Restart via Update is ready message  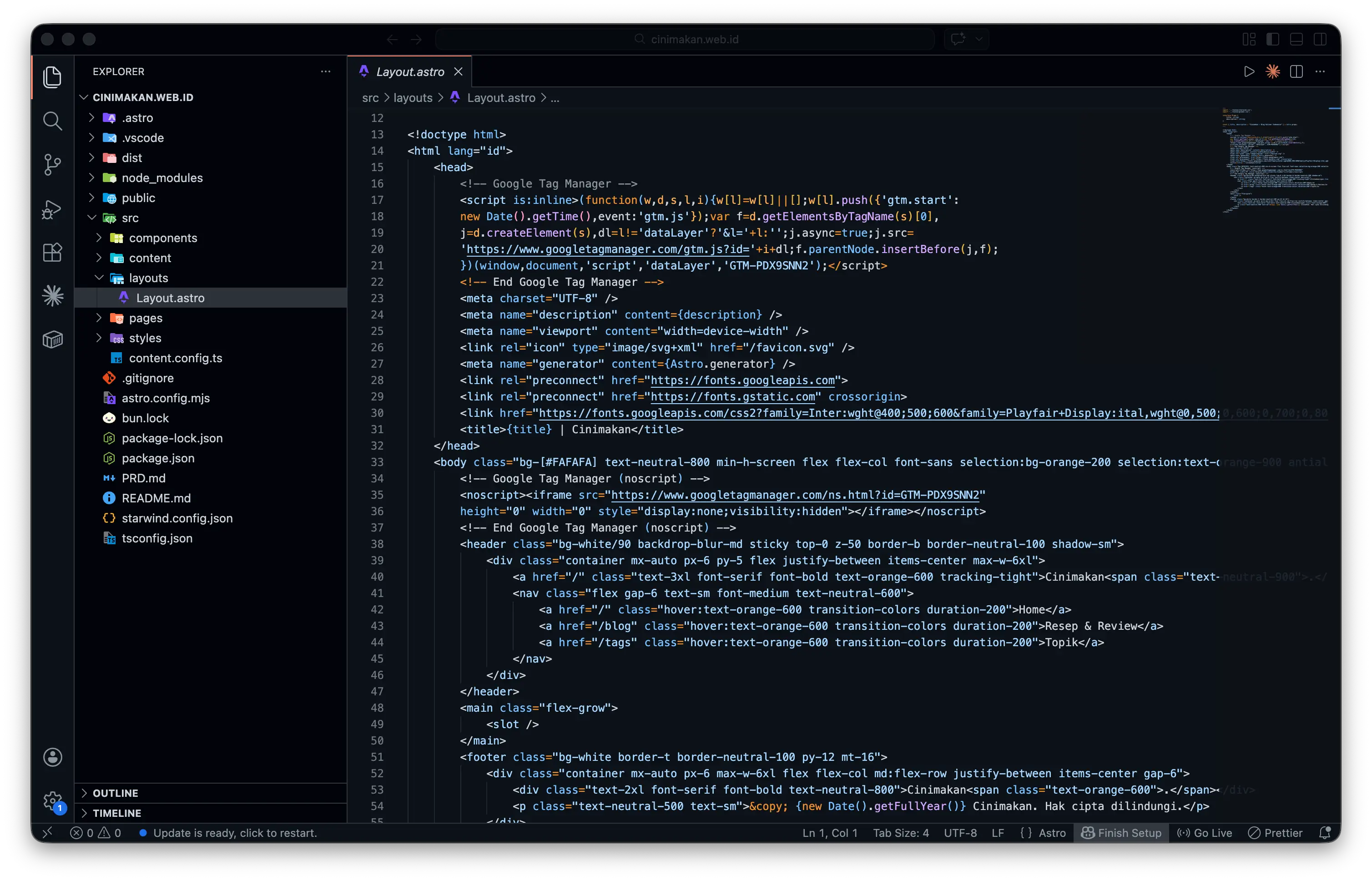coord(228,832)
